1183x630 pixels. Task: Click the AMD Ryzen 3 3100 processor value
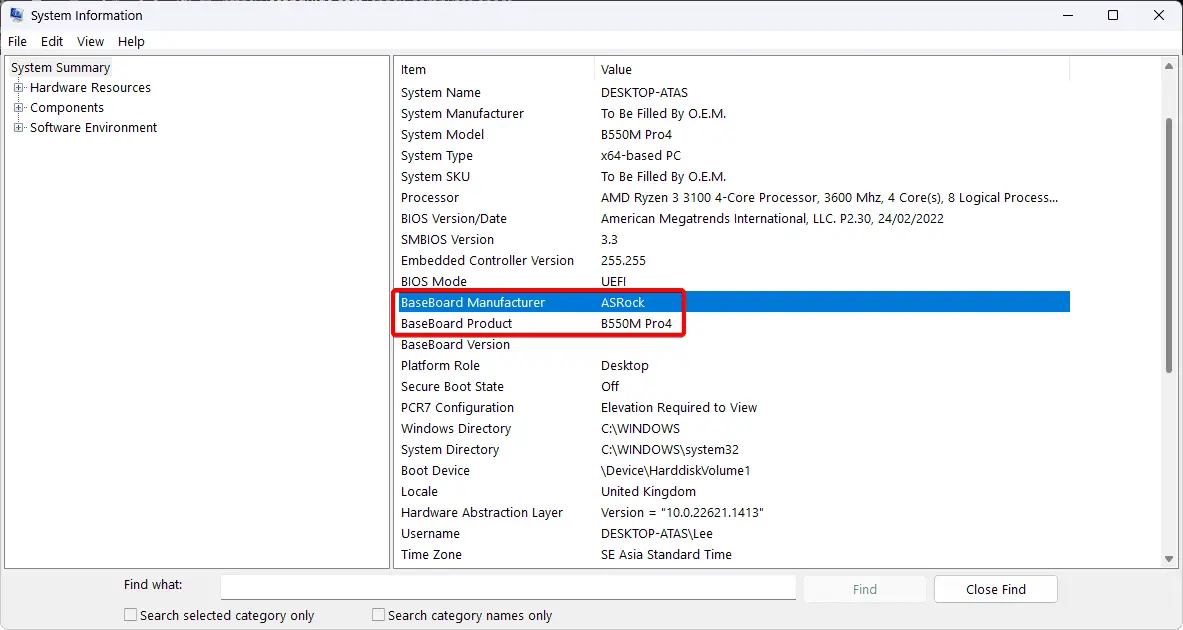coord(829,198)
